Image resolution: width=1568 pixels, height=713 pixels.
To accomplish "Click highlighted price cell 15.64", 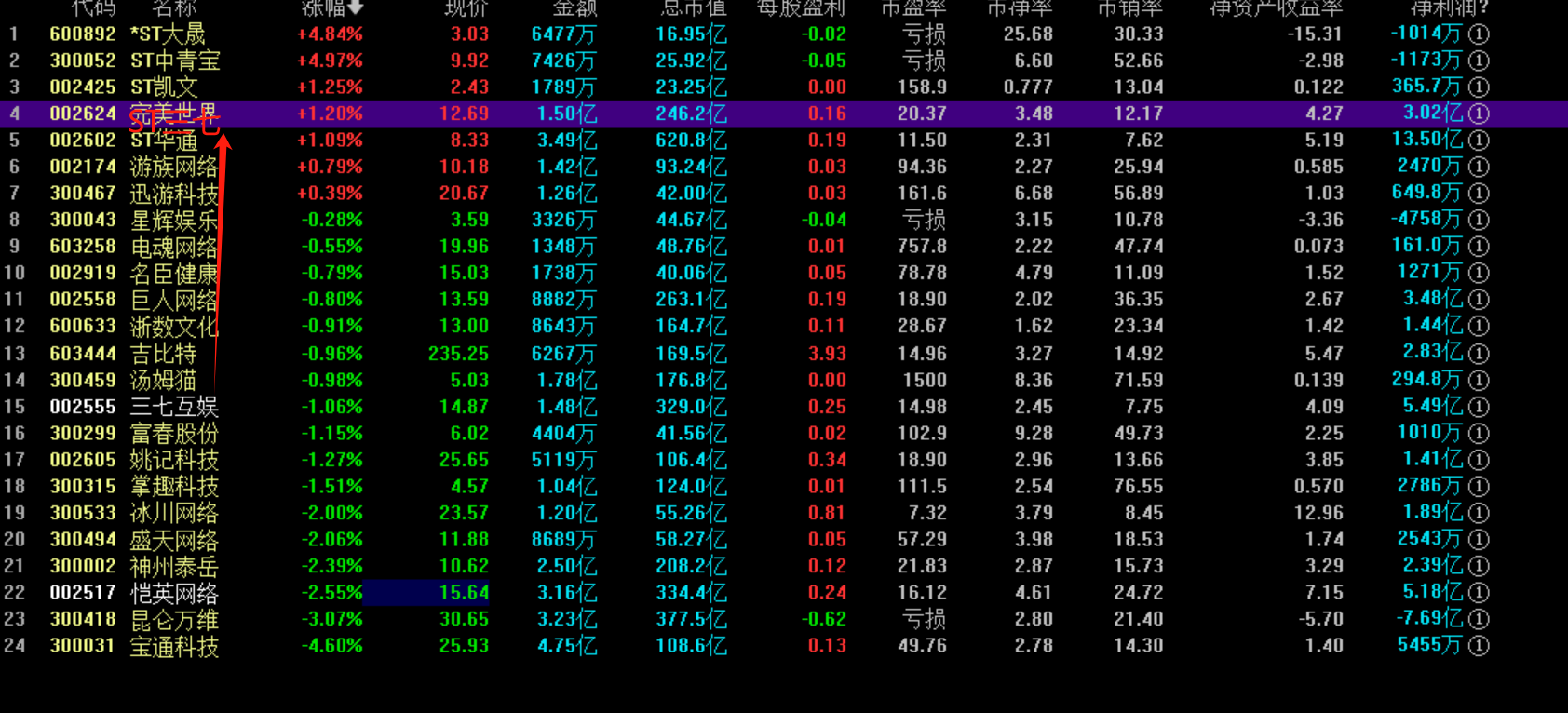I will coord(426,593).
